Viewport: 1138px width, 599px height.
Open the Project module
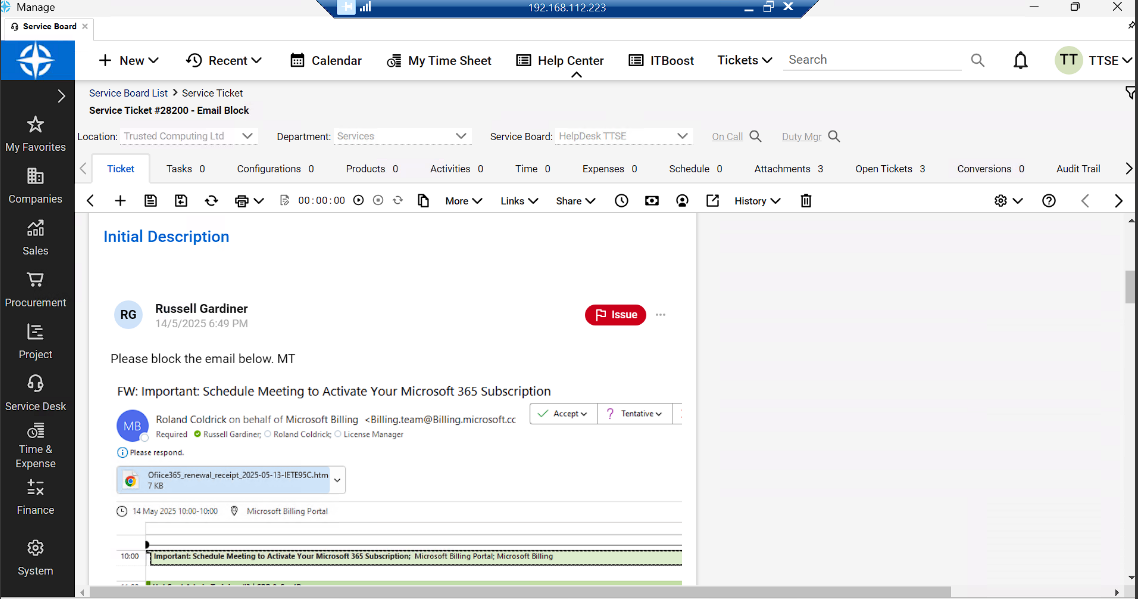point(36,342)
